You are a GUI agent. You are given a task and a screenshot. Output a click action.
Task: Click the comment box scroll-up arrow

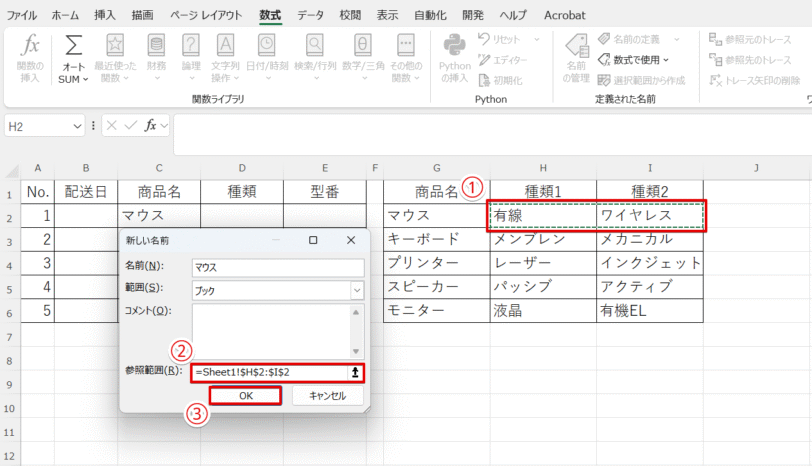pos(356,312)
